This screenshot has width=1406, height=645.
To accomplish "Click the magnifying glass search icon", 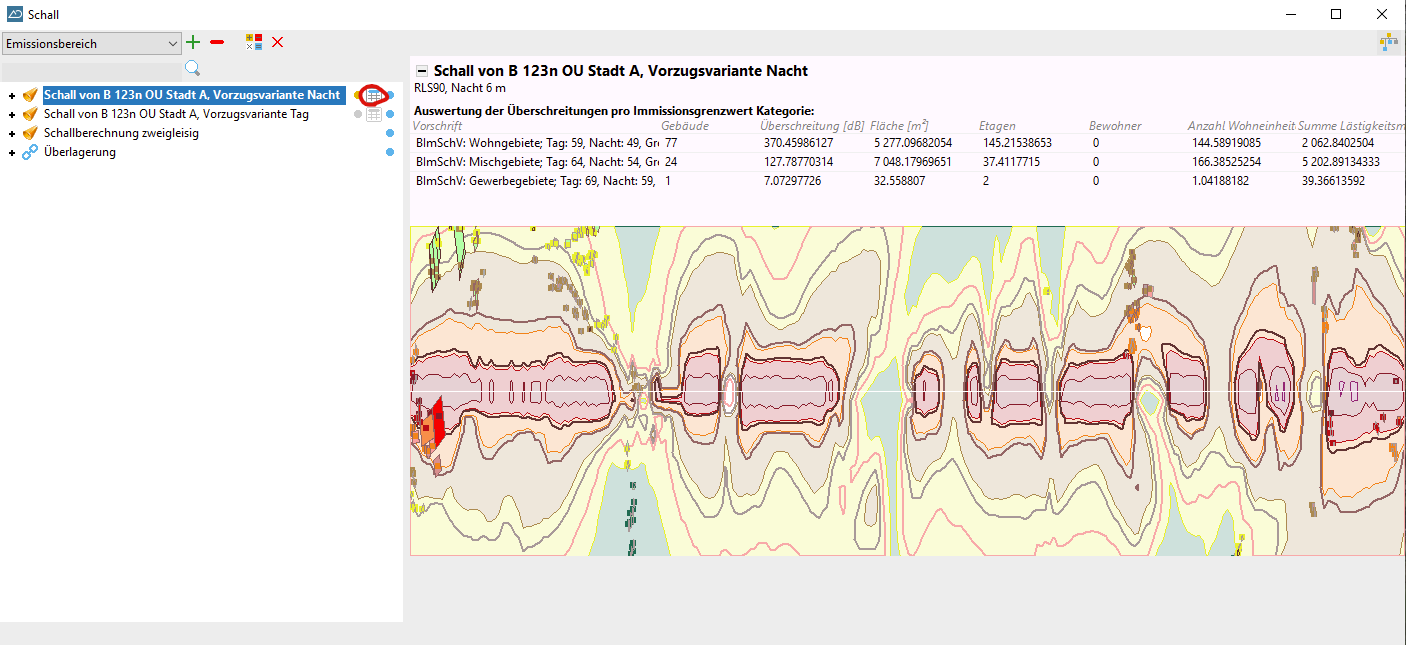I will (x=193, y=68).
